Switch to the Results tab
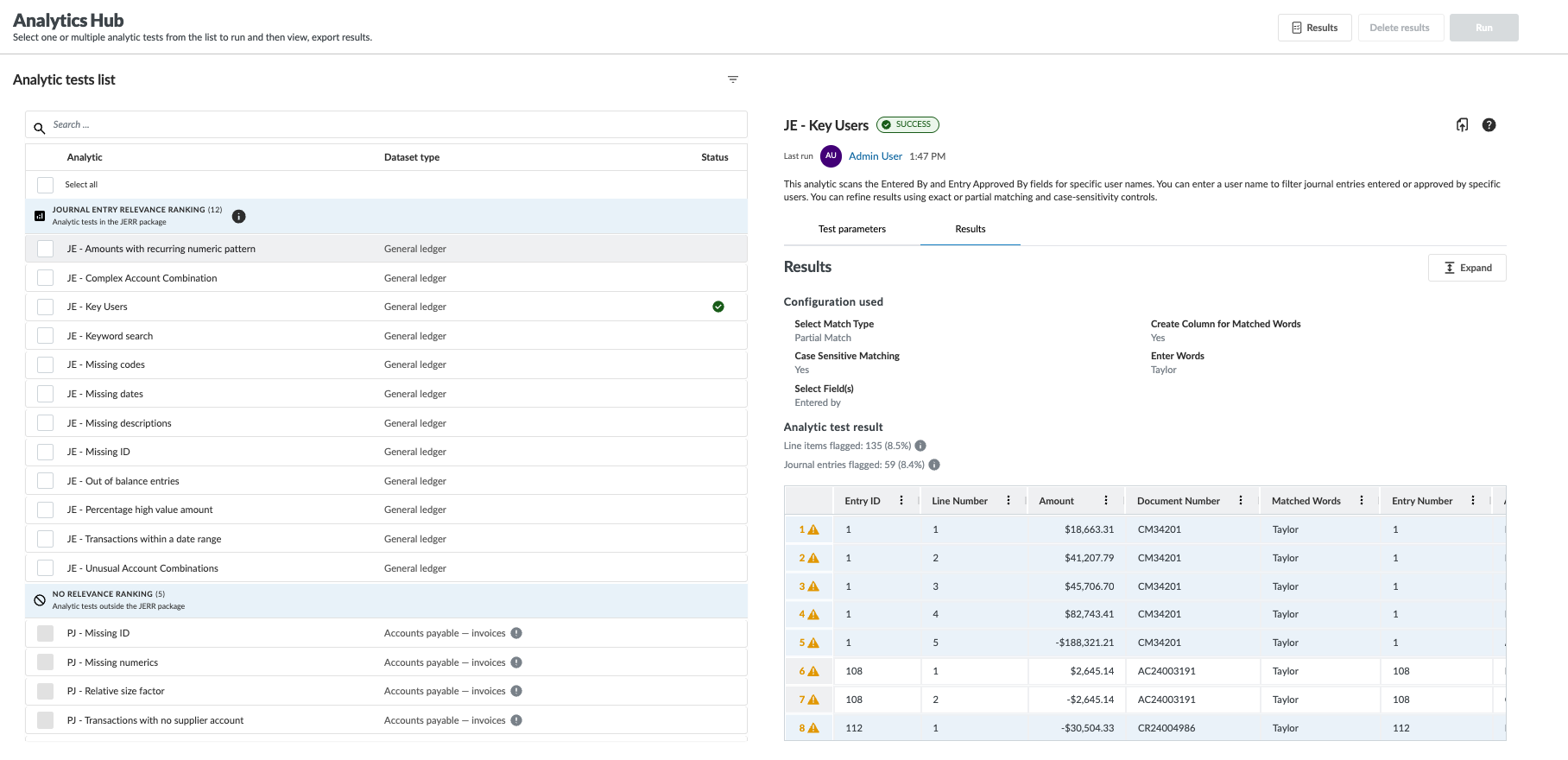 [971, 229]
